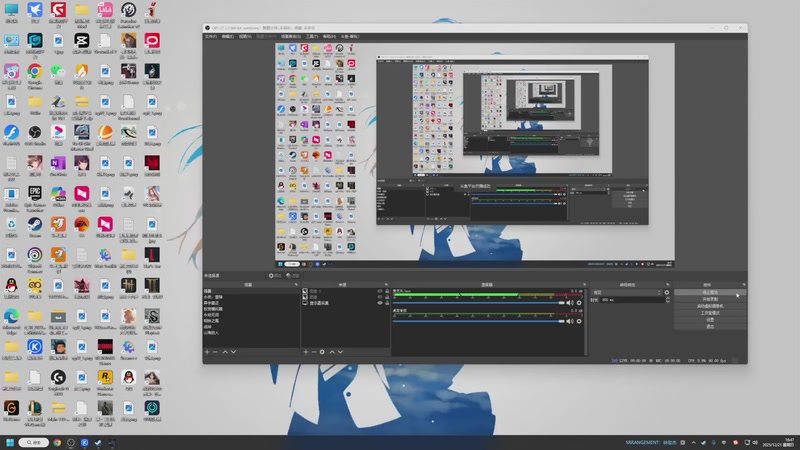The width and height of the screenshot is (800, 450).
Task: Click Start Virtual Camera in Controls
Action: click(710, 306)
